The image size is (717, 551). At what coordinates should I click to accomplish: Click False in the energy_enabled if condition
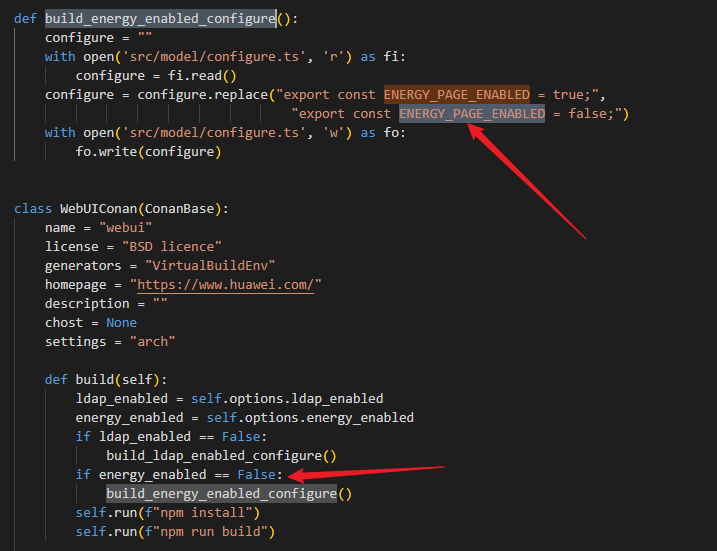[260, 474]
